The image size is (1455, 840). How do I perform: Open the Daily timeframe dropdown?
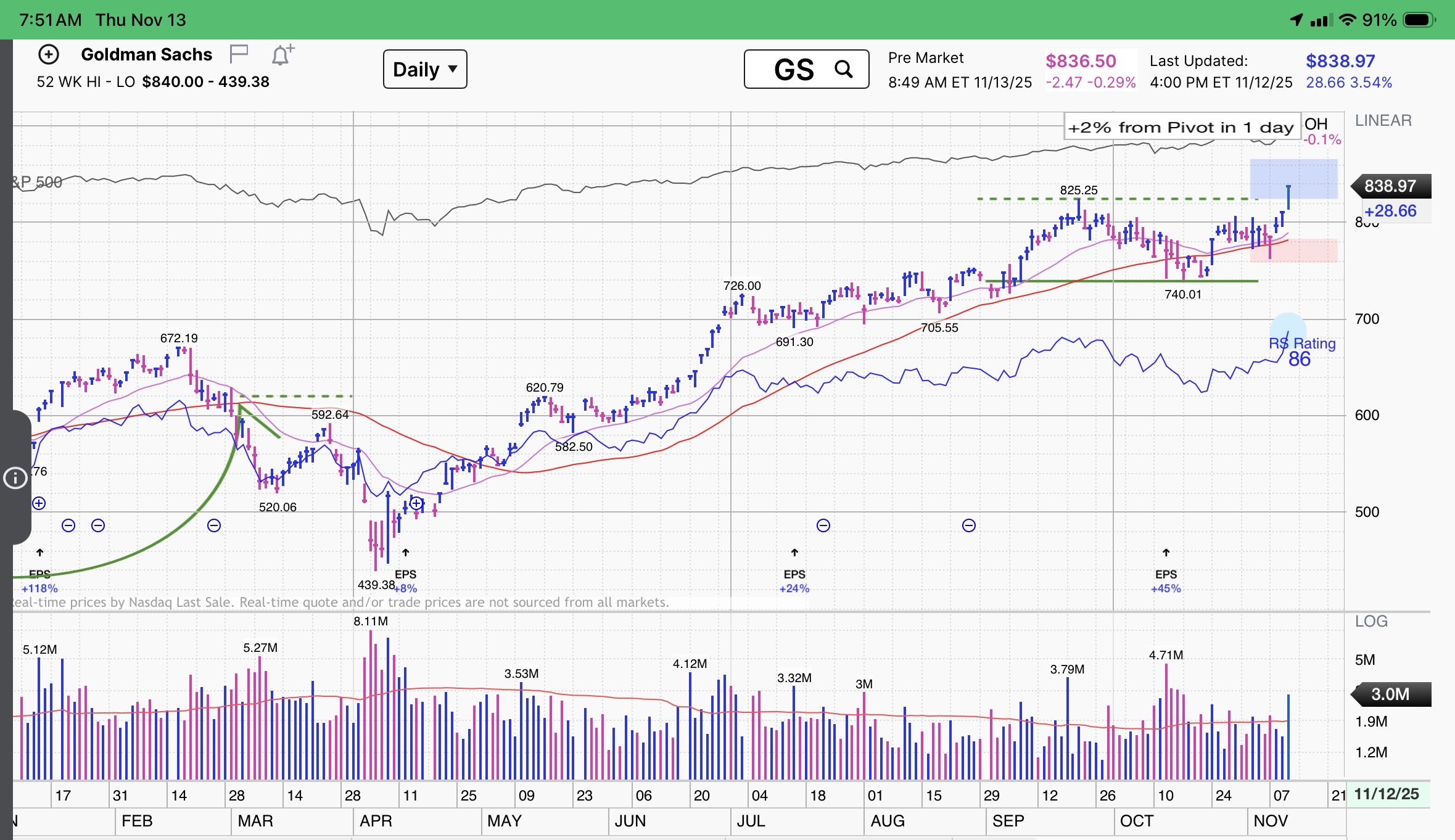pyautogui.click(x=425, y=69)
